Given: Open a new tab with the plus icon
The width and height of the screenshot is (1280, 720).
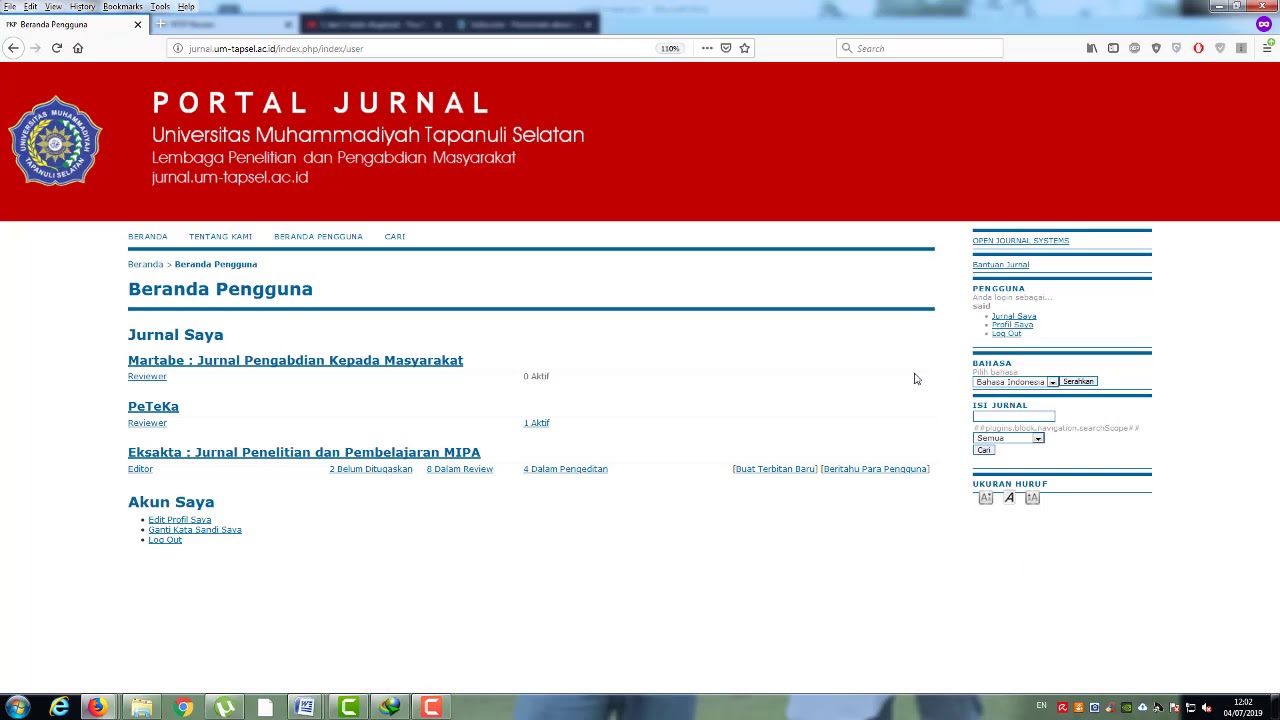Looking at the screenshot, I should point(160,24).
